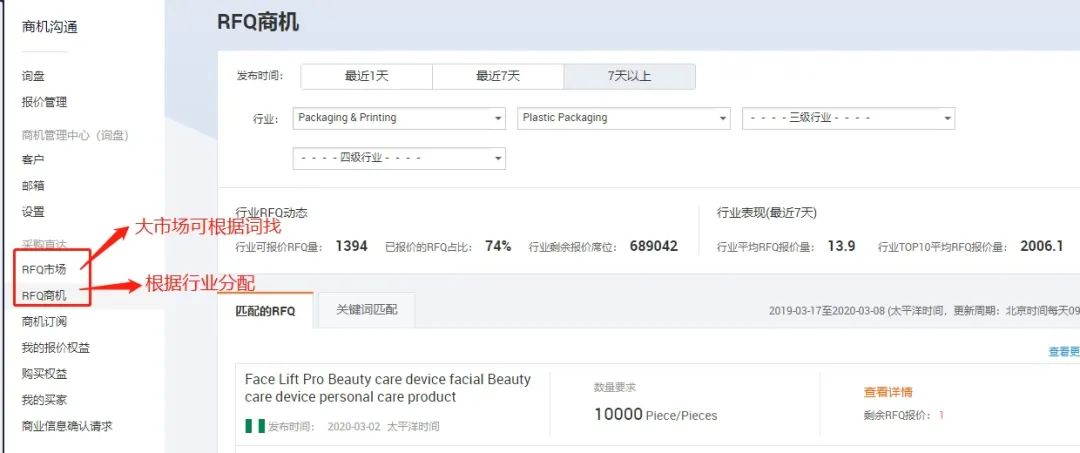Viewport: 1080px width, 453px height.
Task: Open 商业信息确认请求 in the sidebar
Action: pos(67,426)
